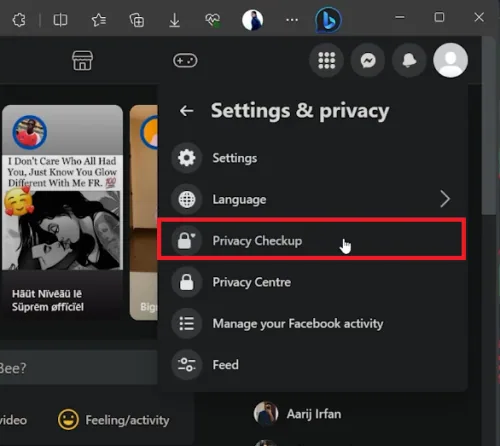Open Facebook Gaming tab icon

pyautogui.click(x=185, y=60)
